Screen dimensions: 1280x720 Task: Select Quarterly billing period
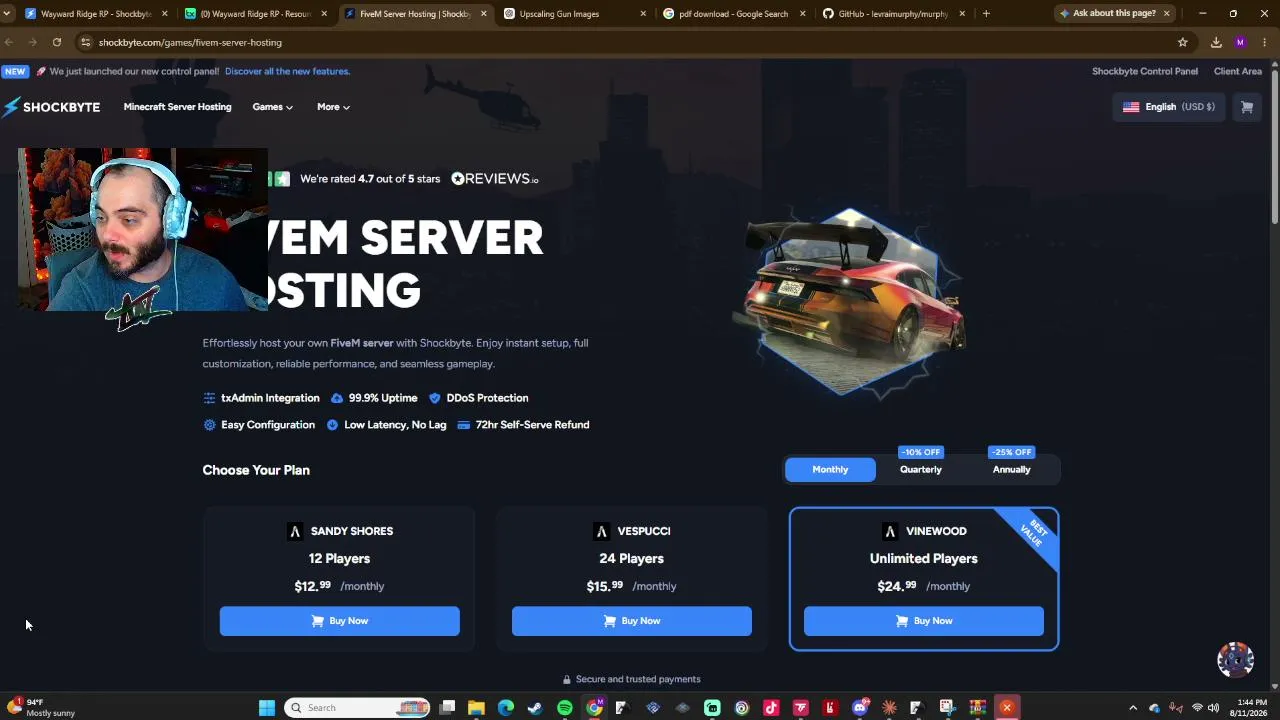click(x=921, y=469)
